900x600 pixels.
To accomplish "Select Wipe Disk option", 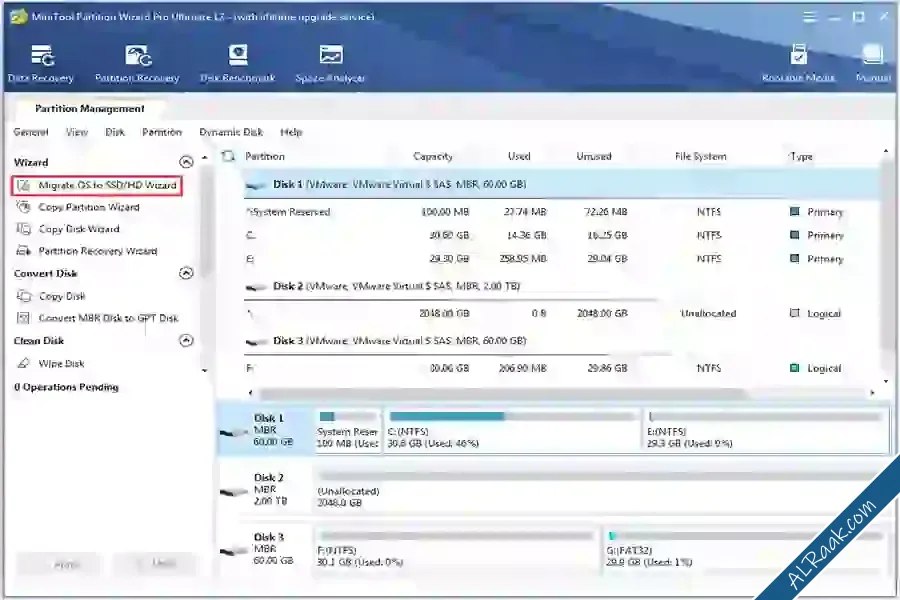I will (x=51, y=363).
